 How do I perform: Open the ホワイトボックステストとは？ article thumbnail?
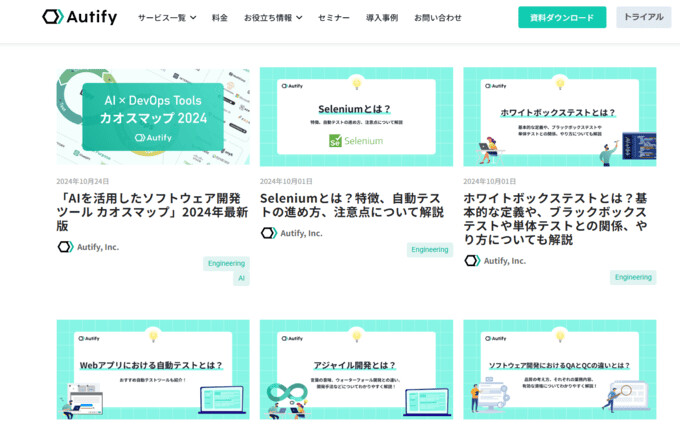559,116
